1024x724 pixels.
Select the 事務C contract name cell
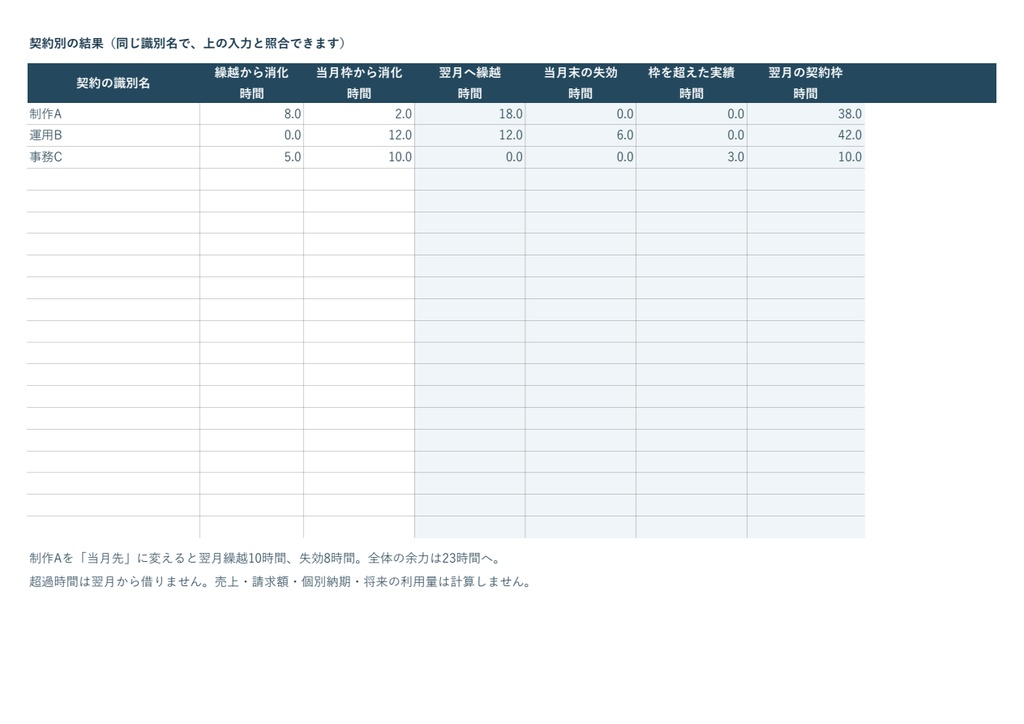113,157
